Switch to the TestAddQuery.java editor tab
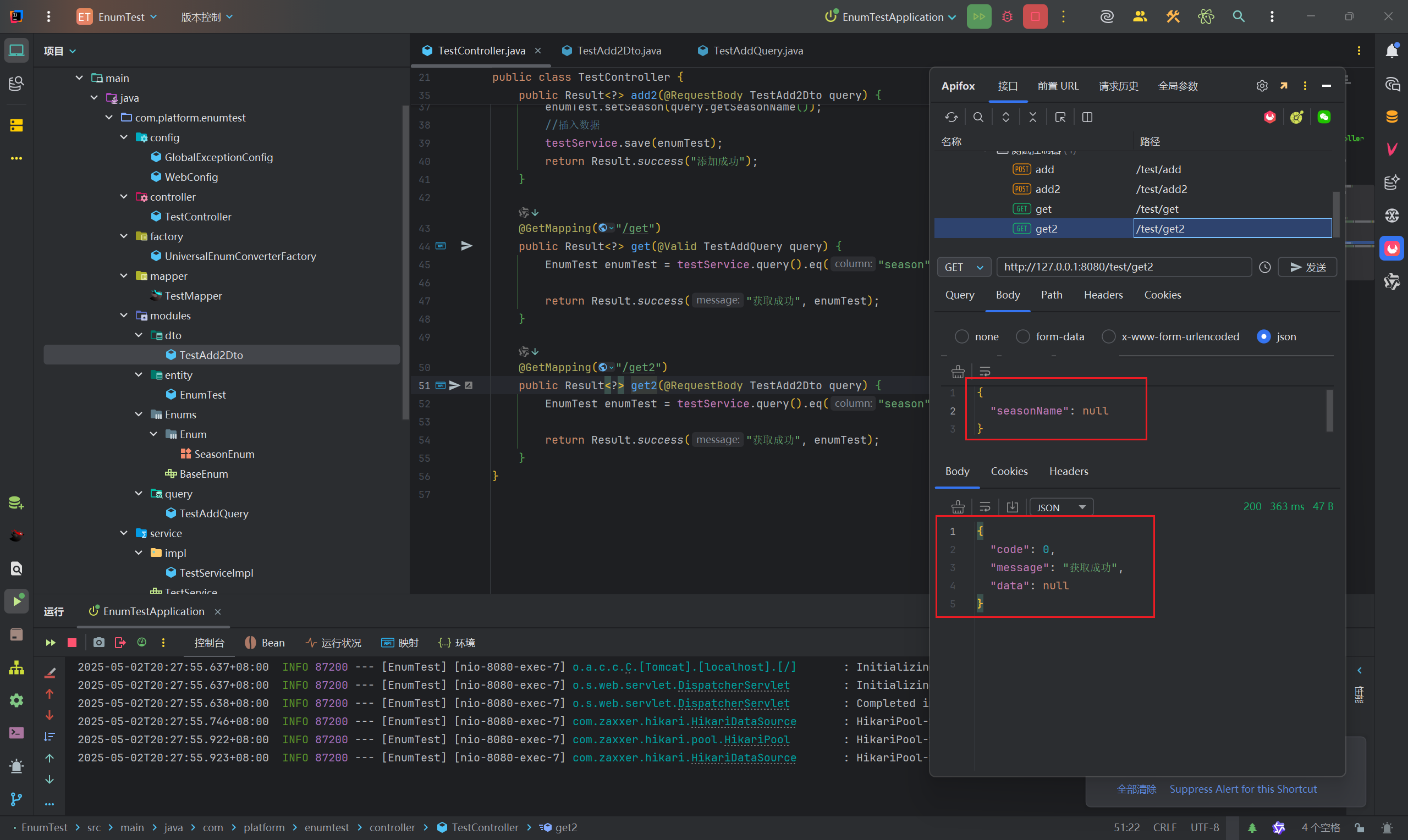 757,51
